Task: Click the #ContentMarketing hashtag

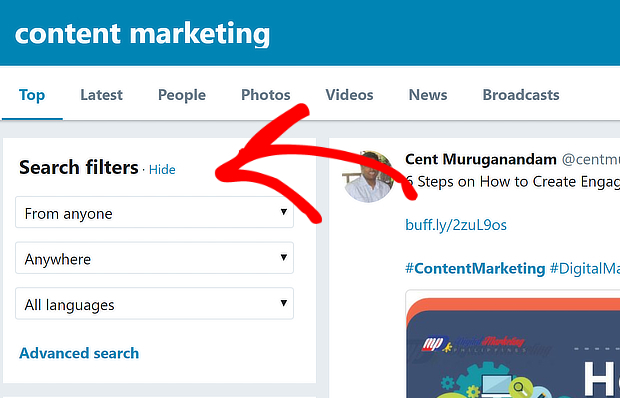Action: pos(475,269)
